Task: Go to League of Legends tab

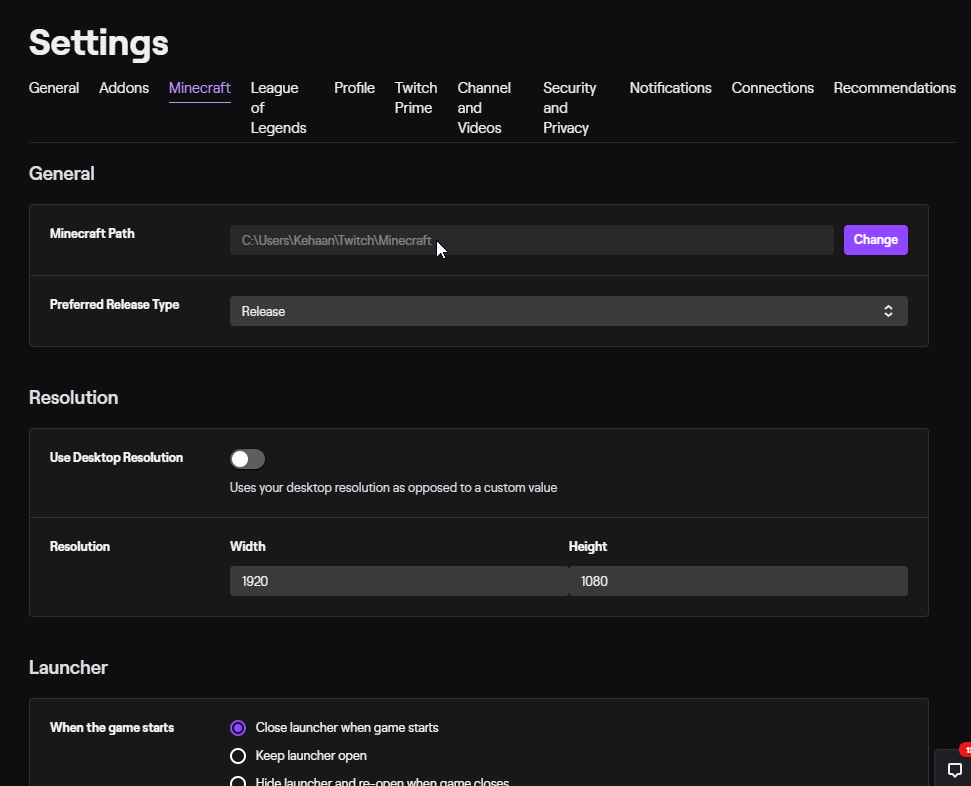Action: (x=278, y=108)
